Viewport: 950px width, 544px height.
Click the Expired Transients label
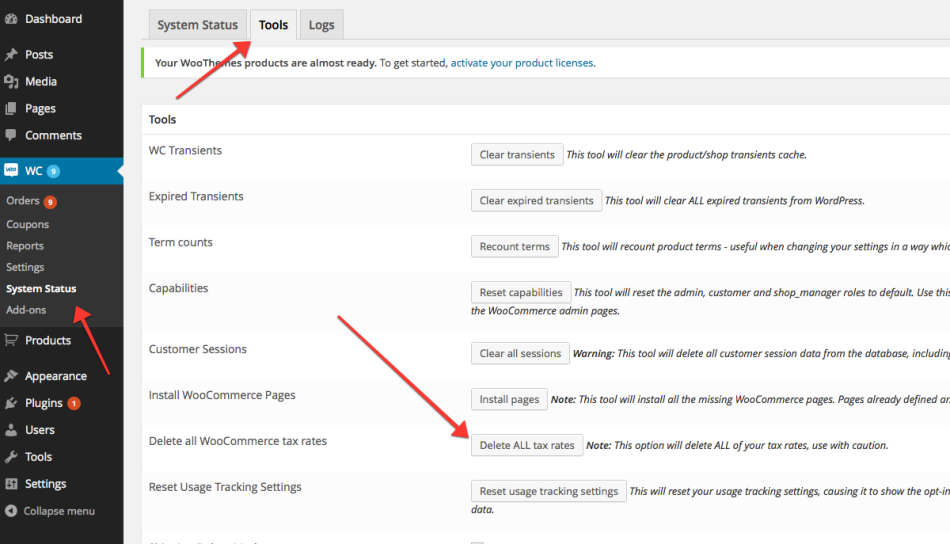(x=196, y=196)
